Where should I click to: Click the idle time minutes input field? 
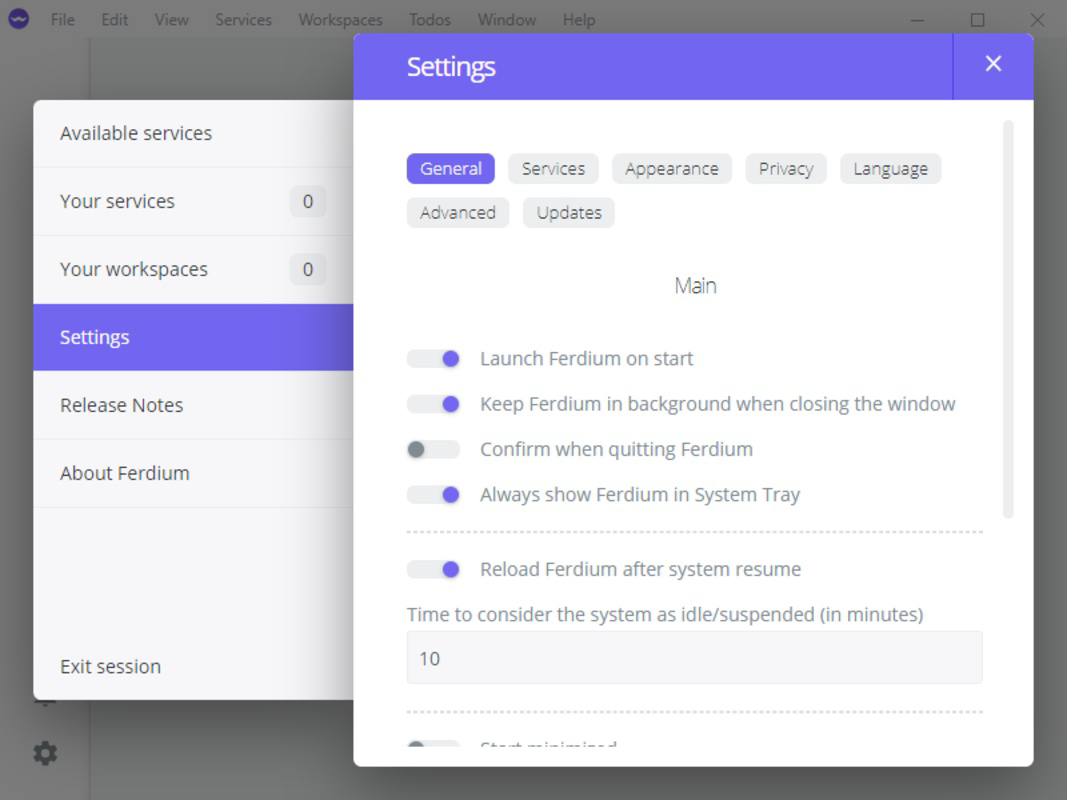694,658
